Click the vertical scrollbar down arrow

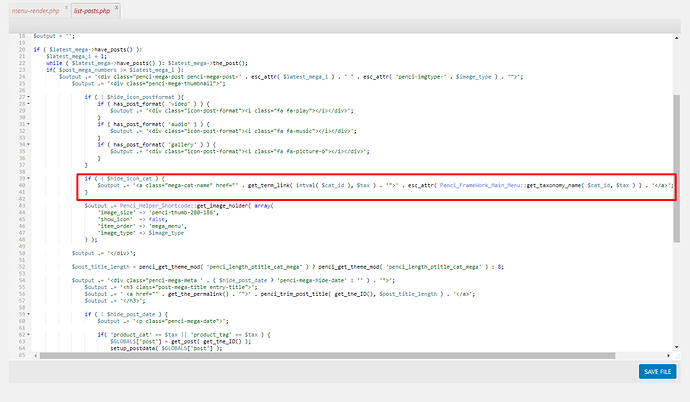[x=676, y=347]
